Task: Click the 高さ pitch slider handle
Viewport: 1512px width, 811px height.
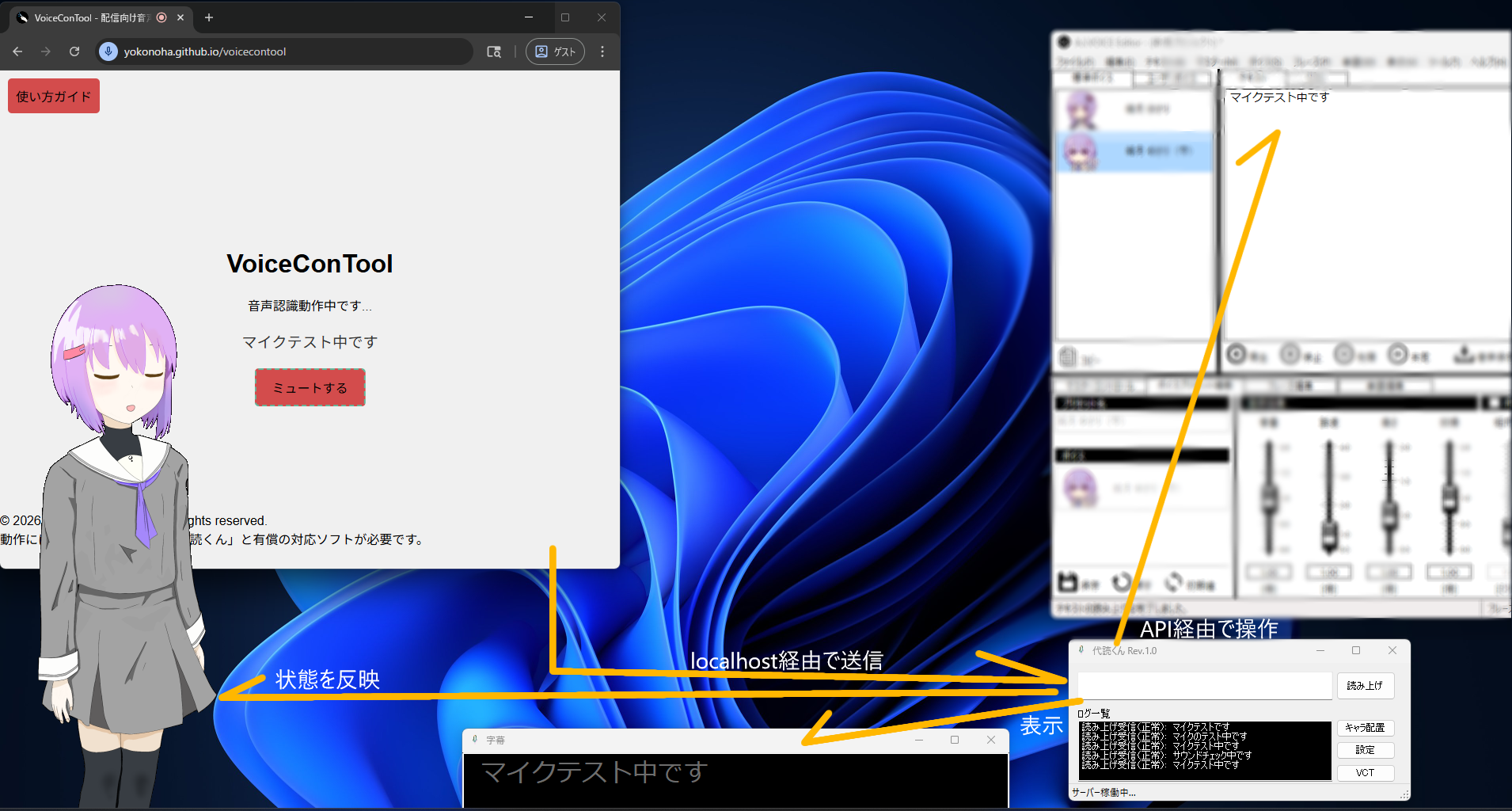Action: click(1389, 516)
